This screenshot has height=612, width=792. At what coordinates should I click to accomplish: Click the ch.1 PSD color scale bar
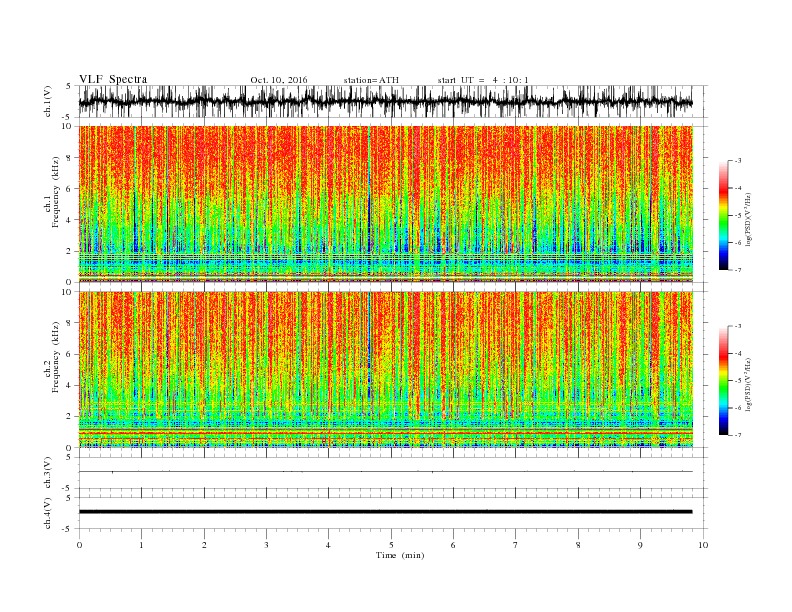(x=723, y=215)
